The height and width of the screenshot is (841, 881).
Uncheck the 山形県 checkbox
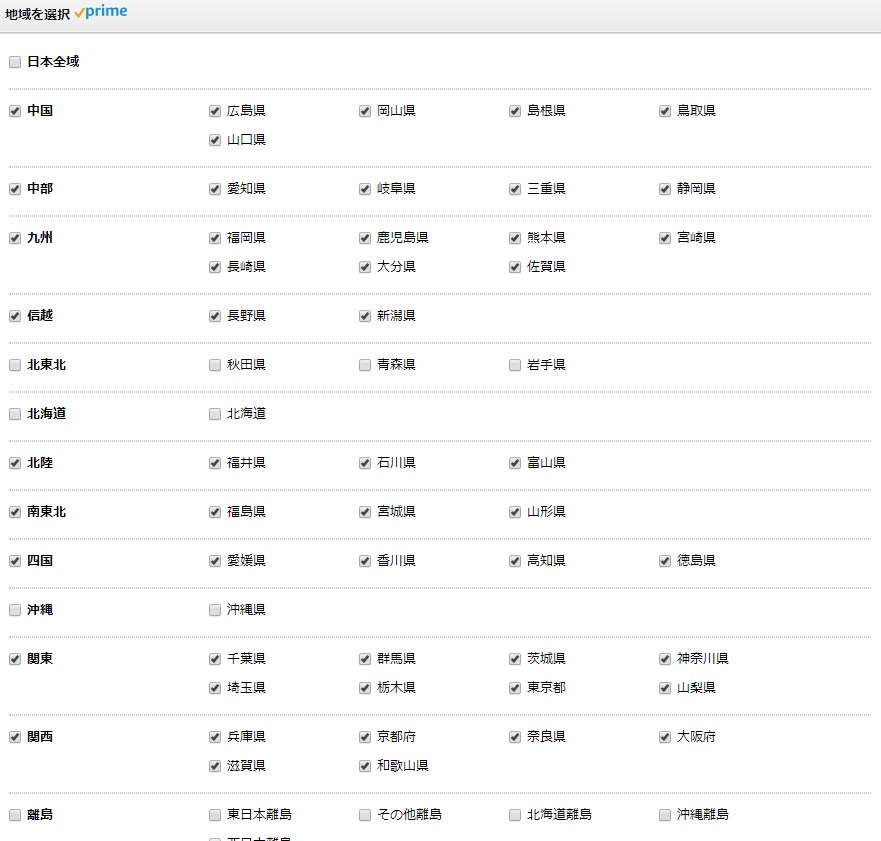[515, 512]
